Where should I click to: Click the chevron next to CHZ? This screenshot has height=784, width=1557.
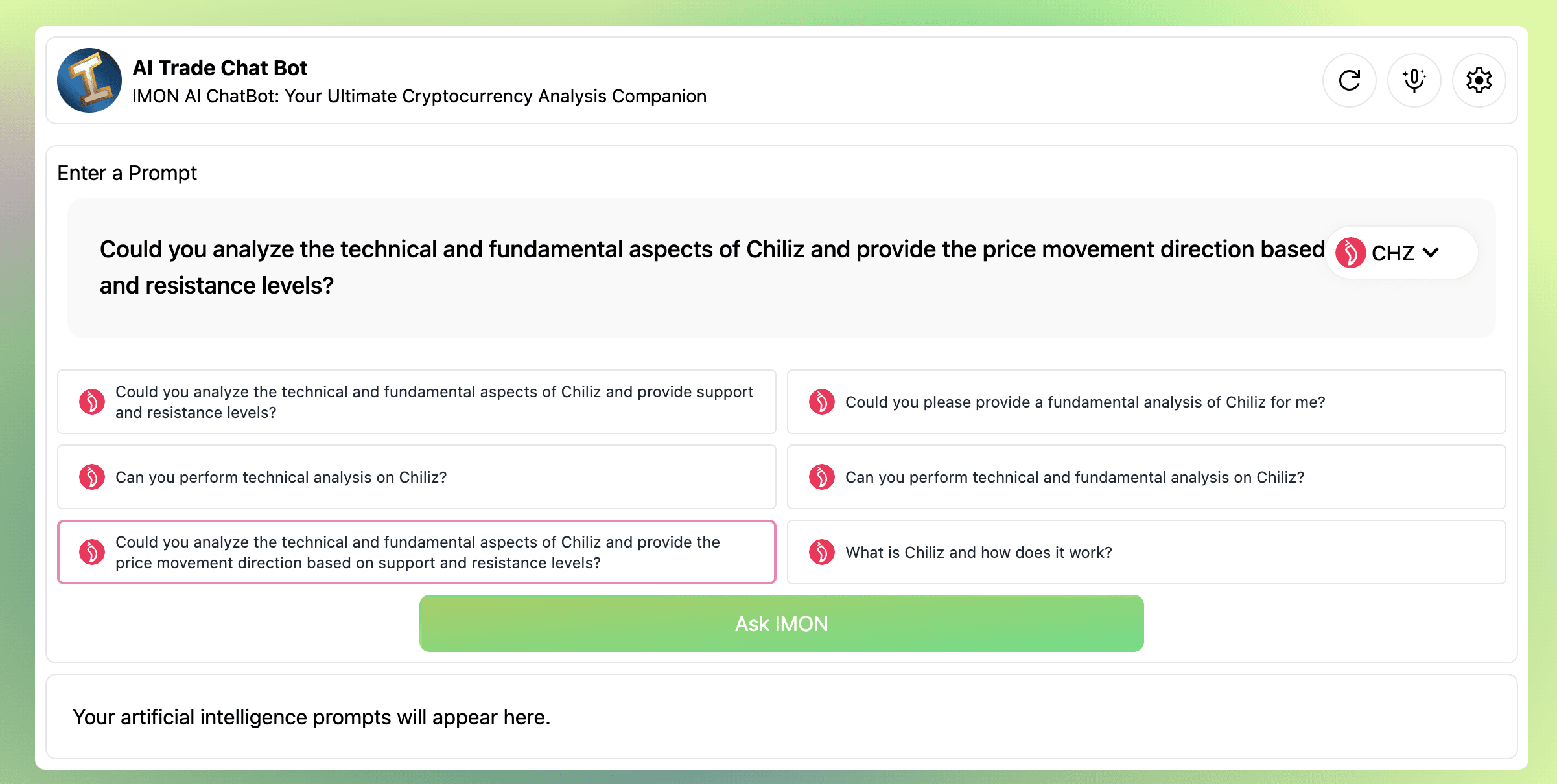click(1431, 253)
